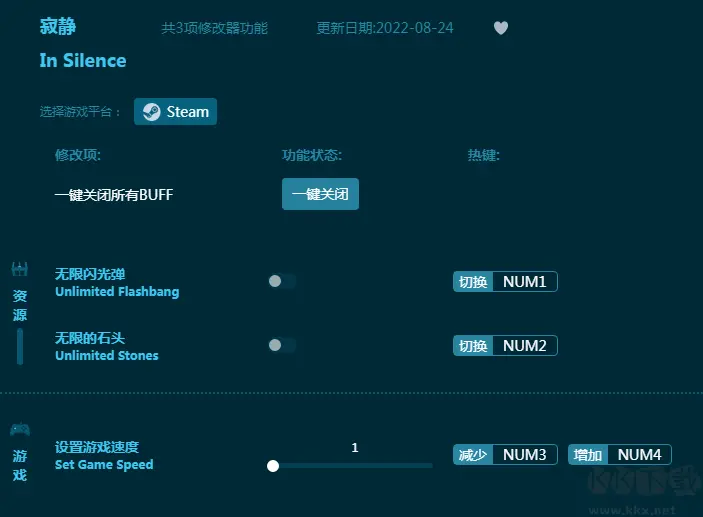Screen dimensions: 703x517
Task: Click the 增加 increase speed label
Action: click(588, 455)
